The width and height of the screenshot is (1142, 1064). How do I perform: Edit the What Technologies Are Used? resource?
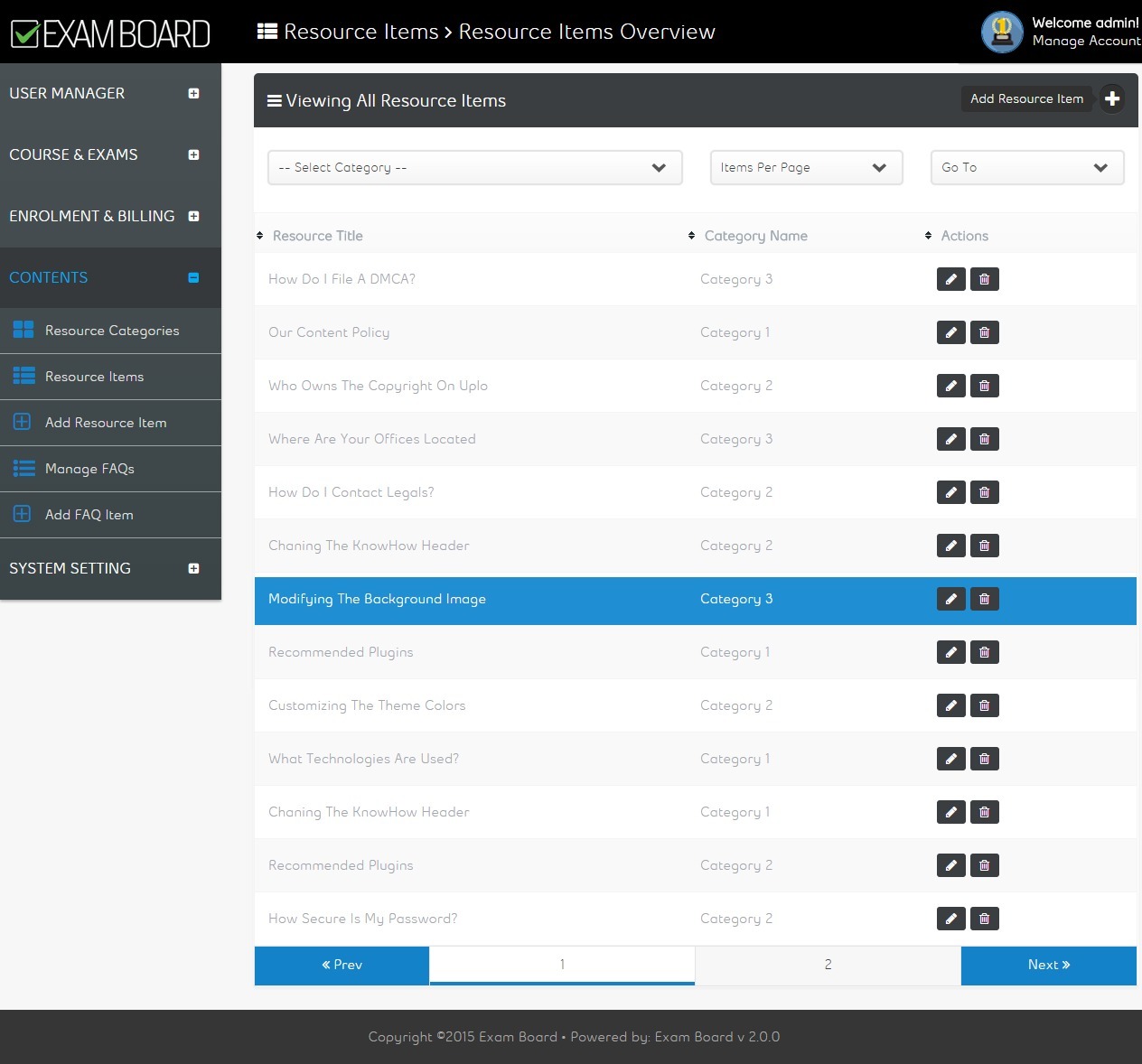tap(950, 759)
